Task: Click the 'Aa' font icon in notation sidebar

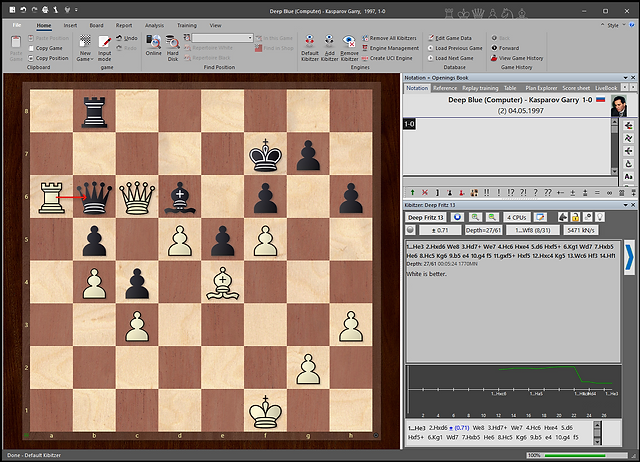Action: 629,177
